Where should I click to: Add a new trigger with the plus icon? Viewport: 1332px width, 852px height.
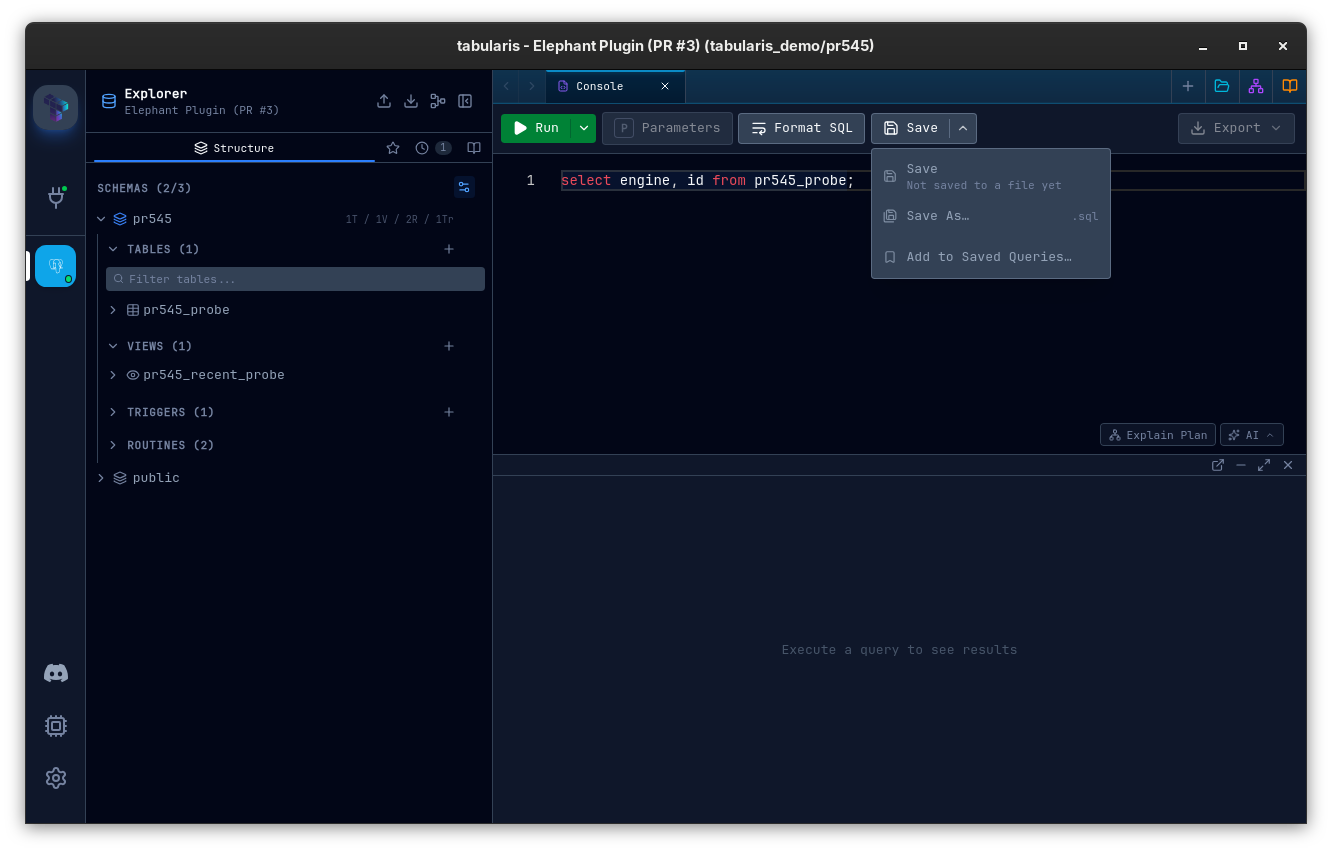pyautogui.click(x=449, y=412)
